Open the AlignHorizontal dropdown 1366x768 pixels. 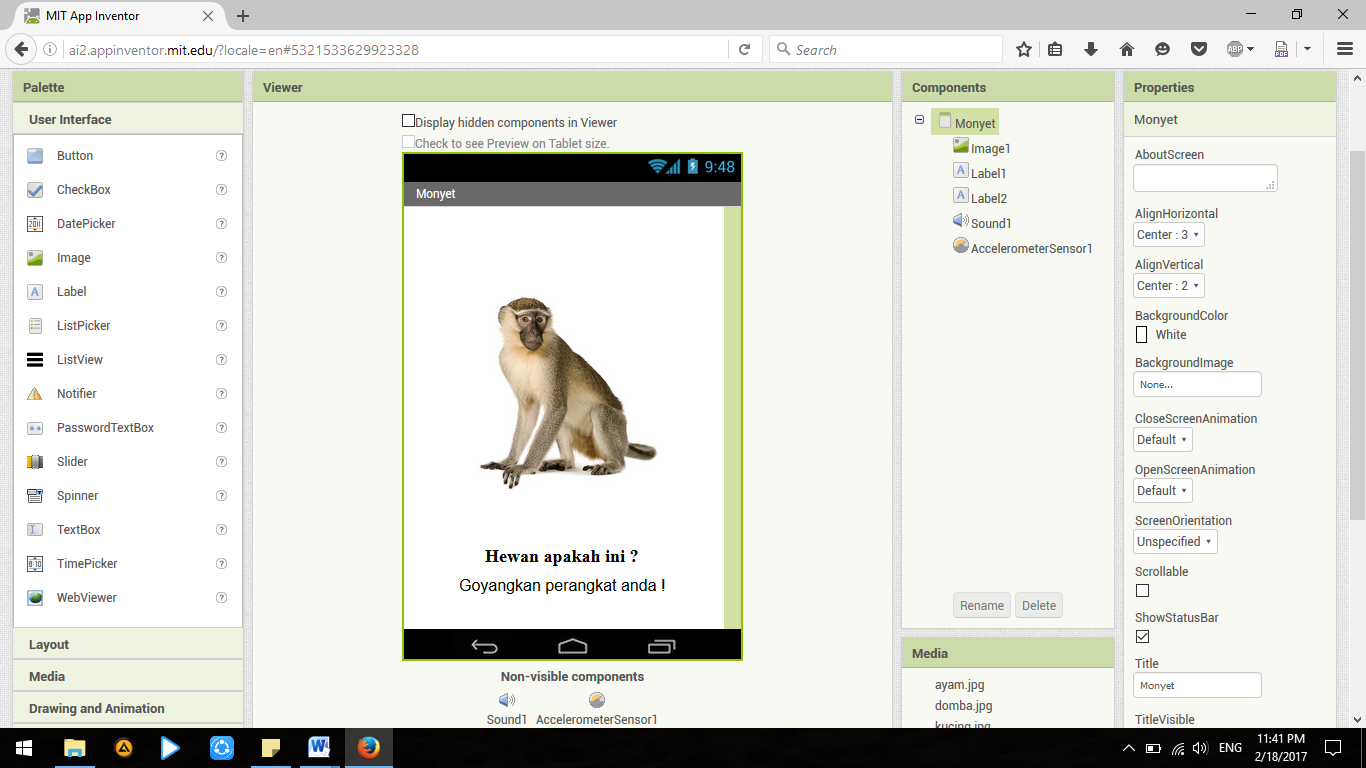[x=1169, y=235]
